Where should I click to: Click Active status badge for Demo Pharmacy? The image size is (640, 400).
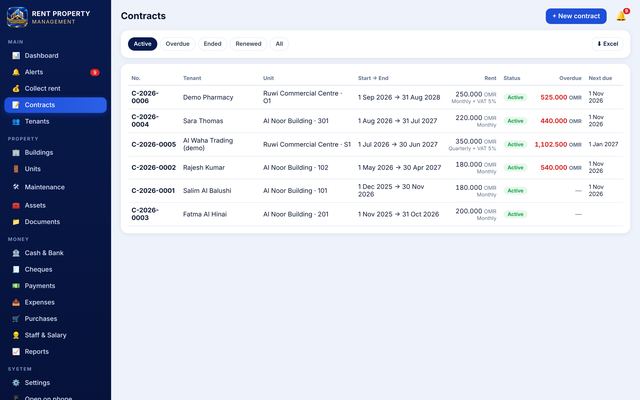point(515,97)
